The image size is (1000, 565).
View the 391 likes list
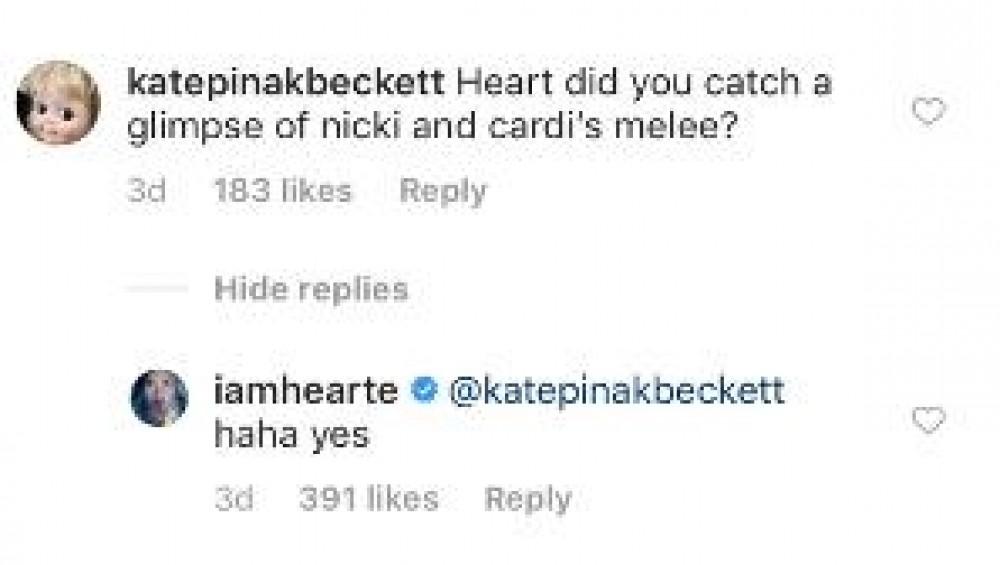(368, 499)
